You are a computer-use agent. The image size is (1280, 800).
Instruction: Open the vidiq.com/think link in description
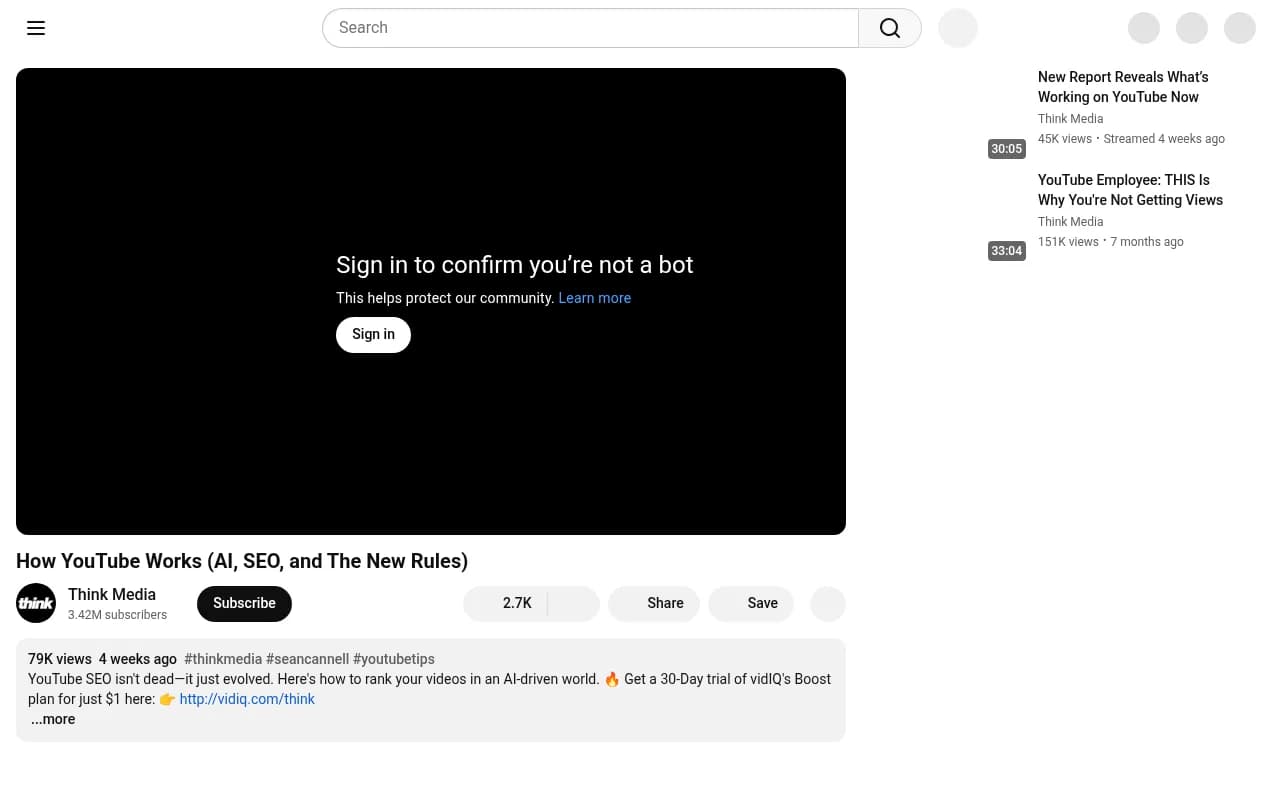tap(247, 699)
